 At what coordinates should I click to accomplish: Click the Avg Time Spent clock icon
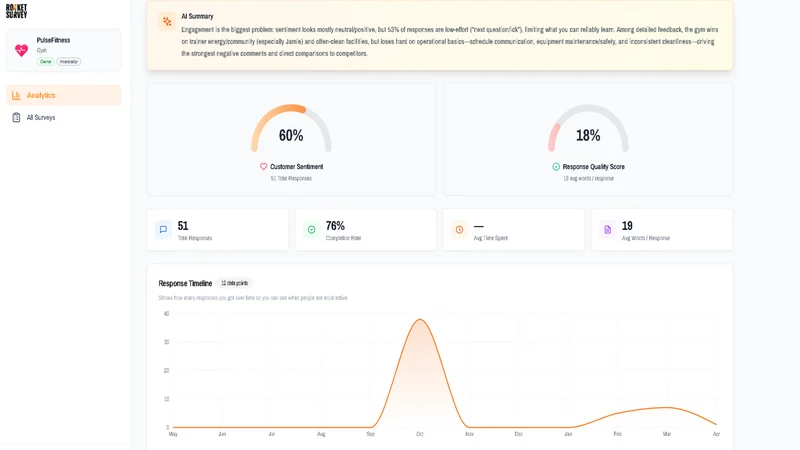pyautogui.click(x=459, y=230)
